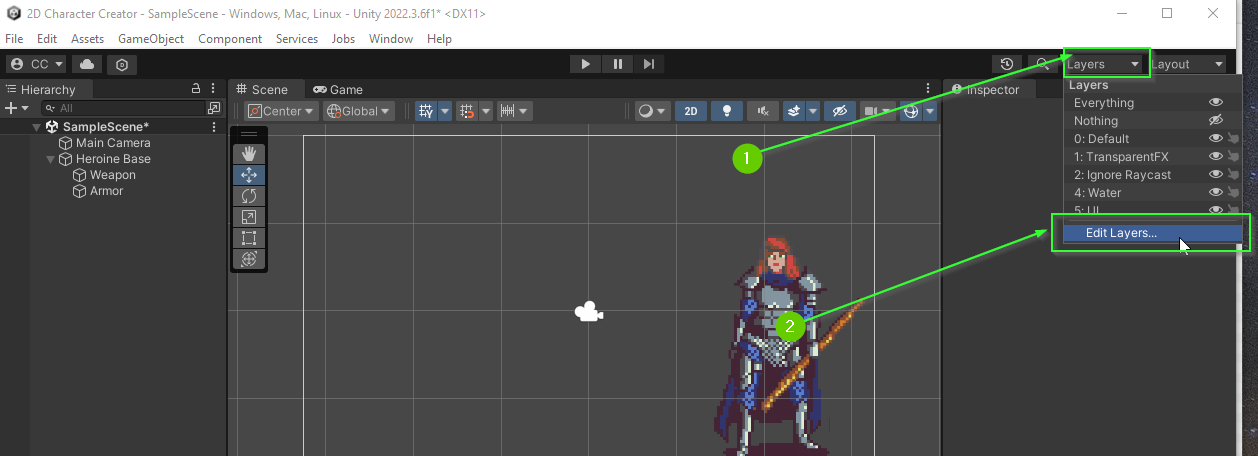This screenshot has height=456, width=1258.
Task: Open the Unity Version Control icon
Action: pos(122,64)
